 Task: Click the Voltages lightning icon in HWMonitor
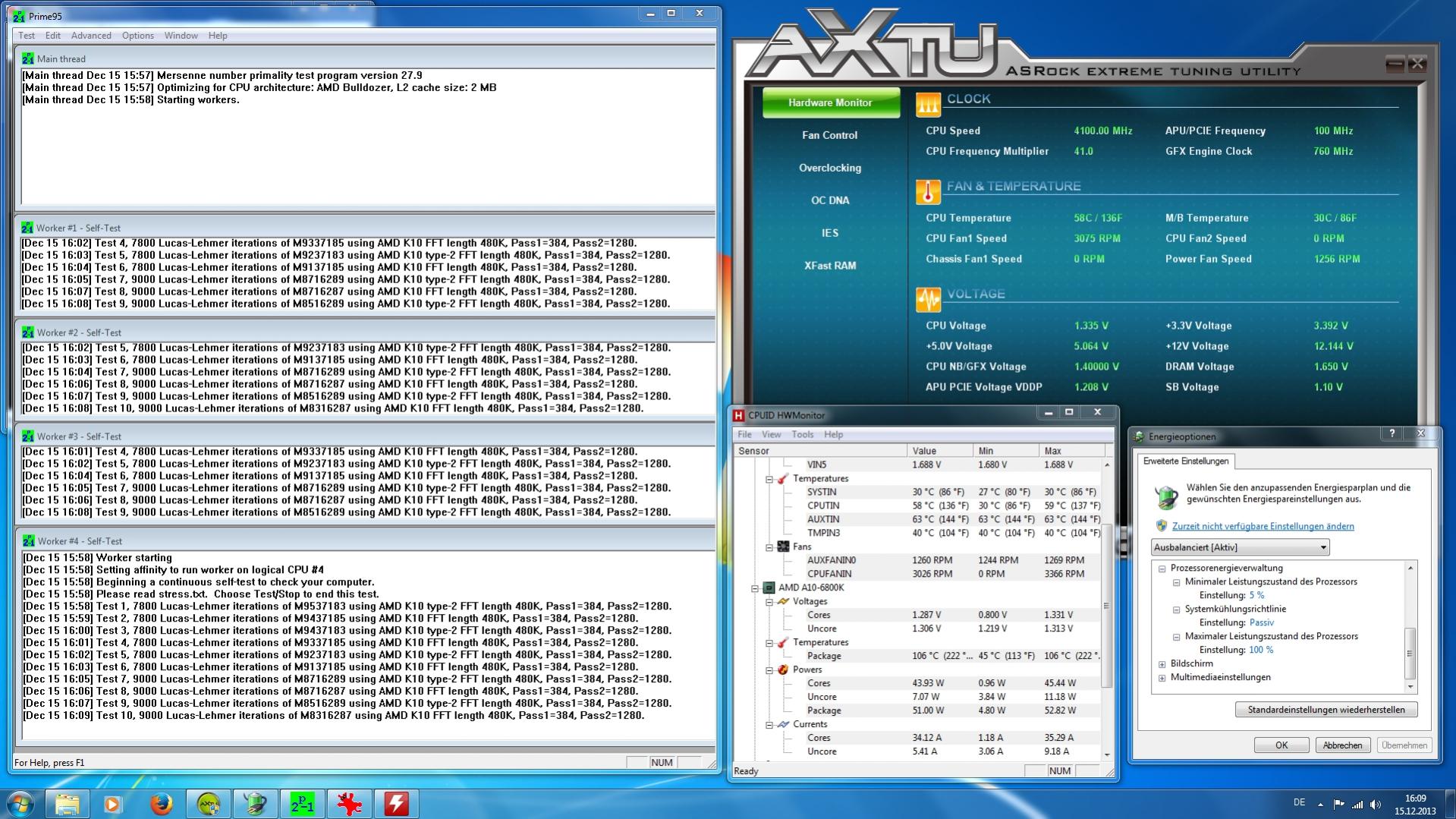coord(783,601)
